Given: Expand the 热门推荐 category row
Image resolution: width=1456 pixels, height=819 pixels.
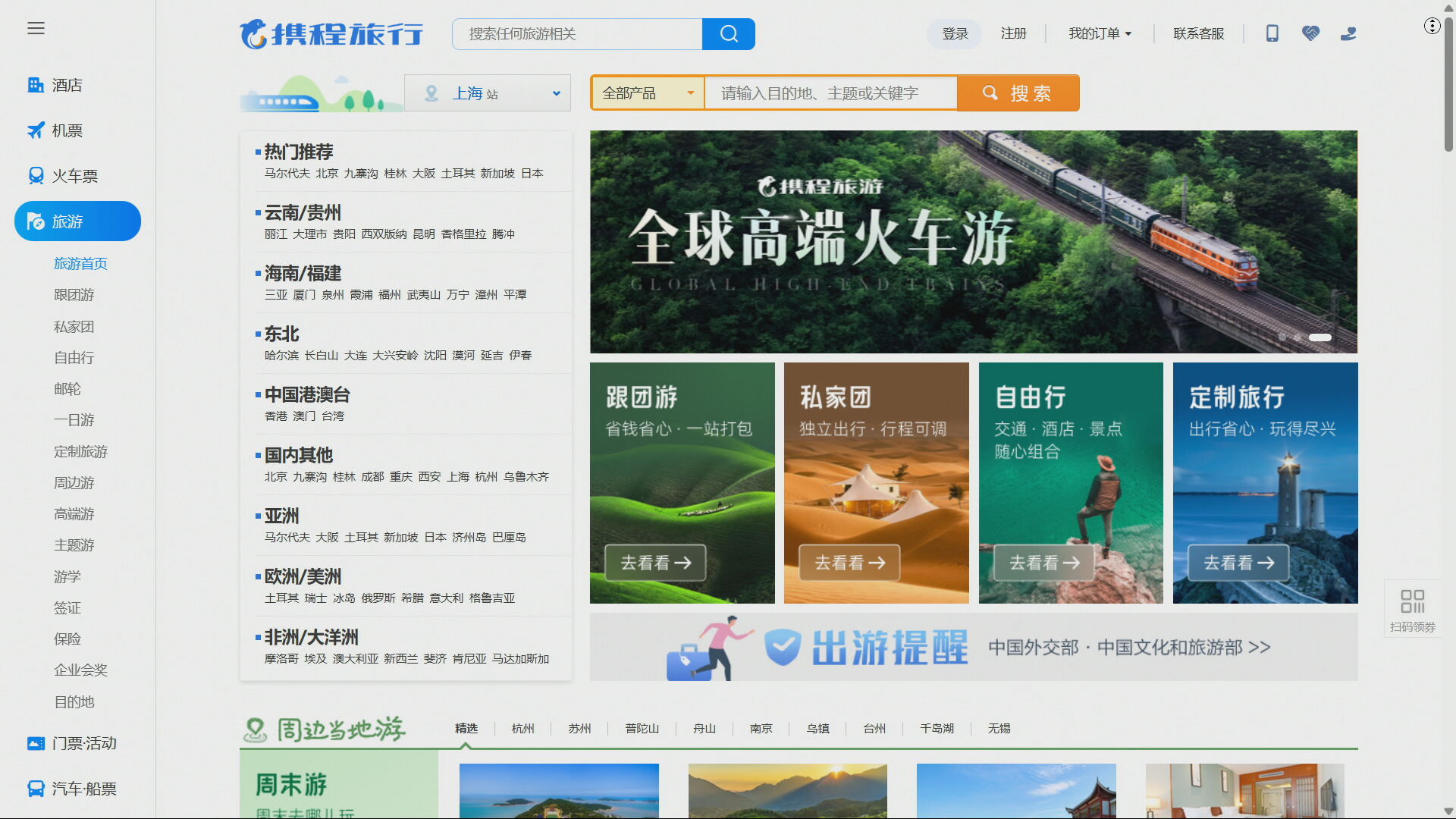Looking at the screenshot, I should tap(406, 161).
